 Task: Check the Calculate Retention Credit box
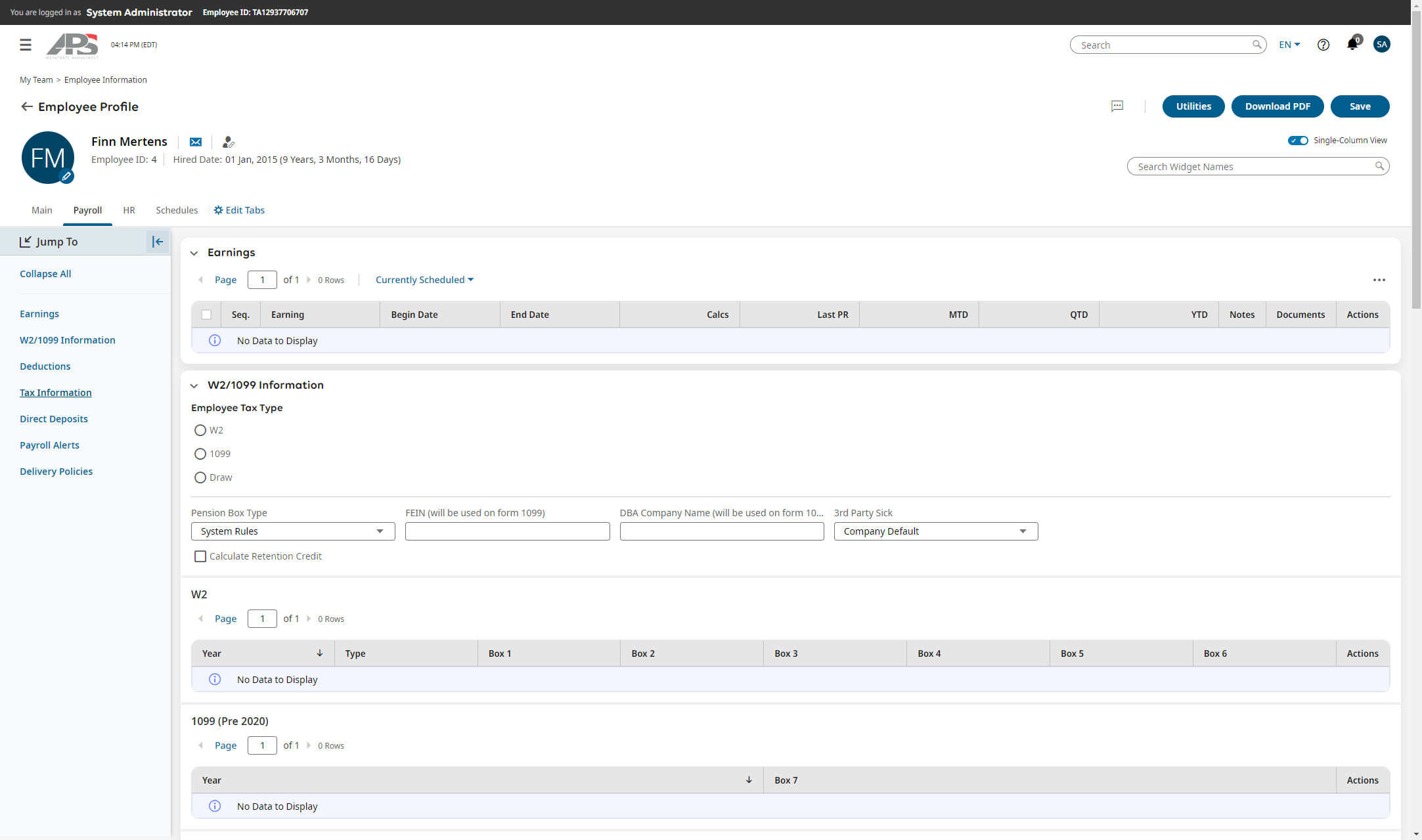[x=200, y=556]
